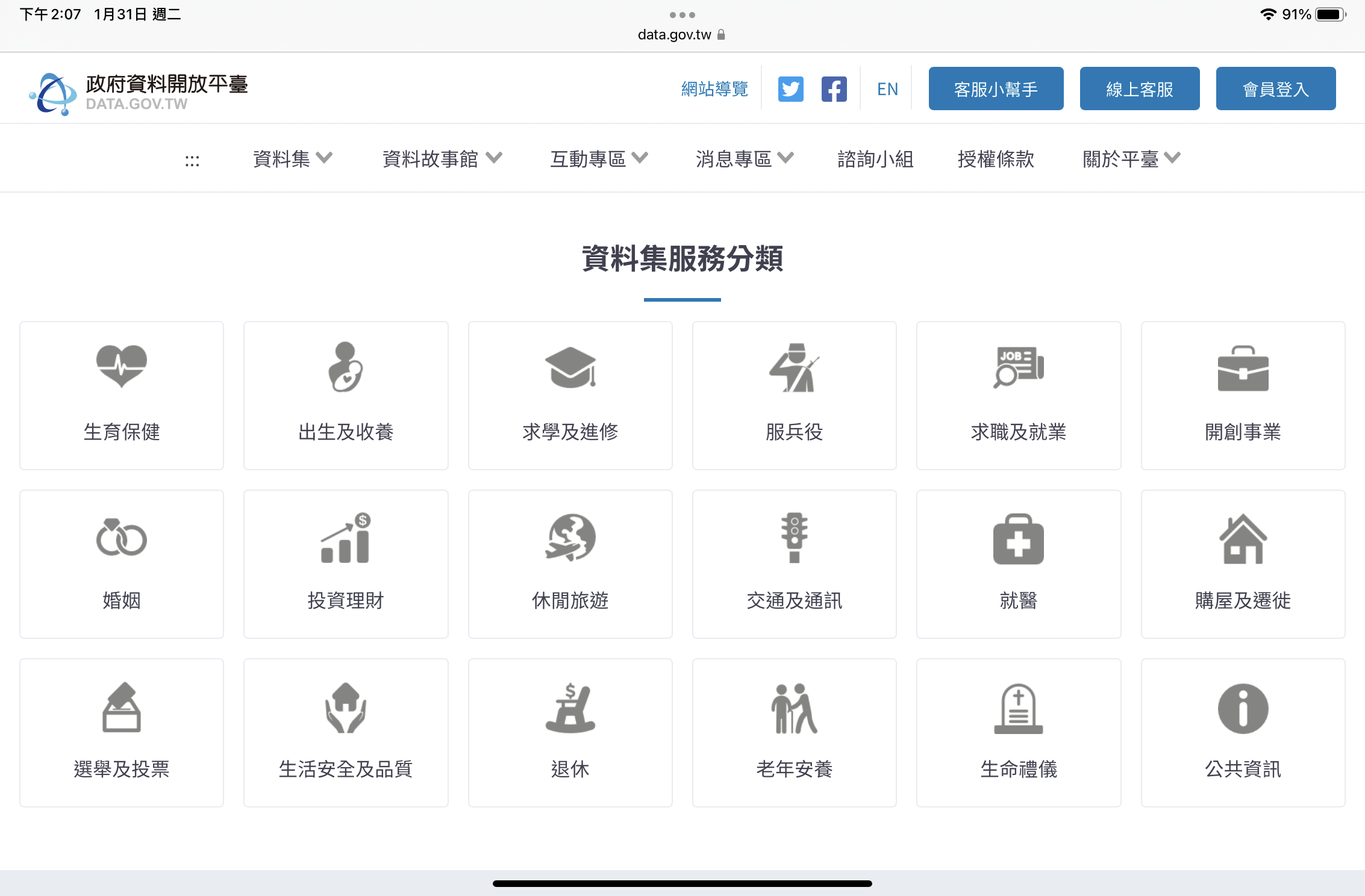The image size is (1365, 896).
Task: Open the 諮詢小組 menu item
Action: [x=875, y=159]
